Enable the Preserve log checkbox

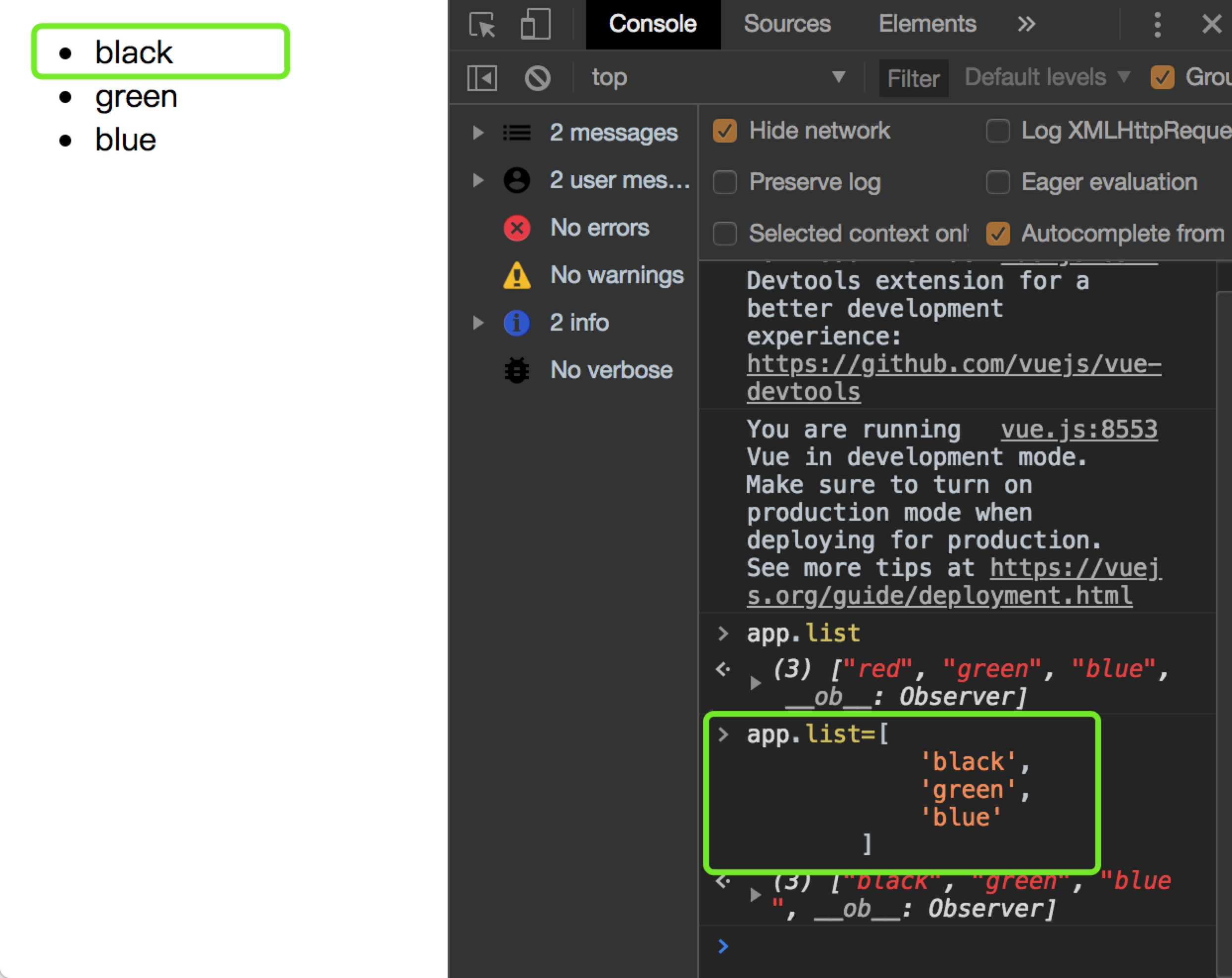click(x=724, y=182)
